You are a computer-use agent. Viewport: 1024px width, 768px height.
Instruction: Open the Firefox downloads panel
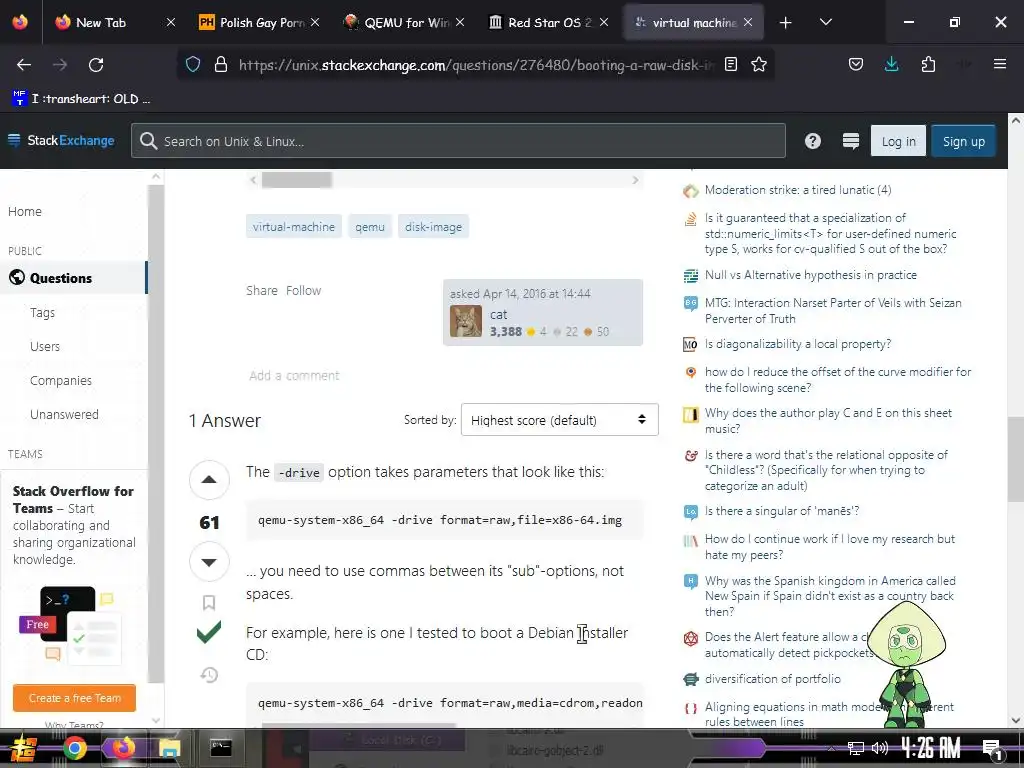891,65
